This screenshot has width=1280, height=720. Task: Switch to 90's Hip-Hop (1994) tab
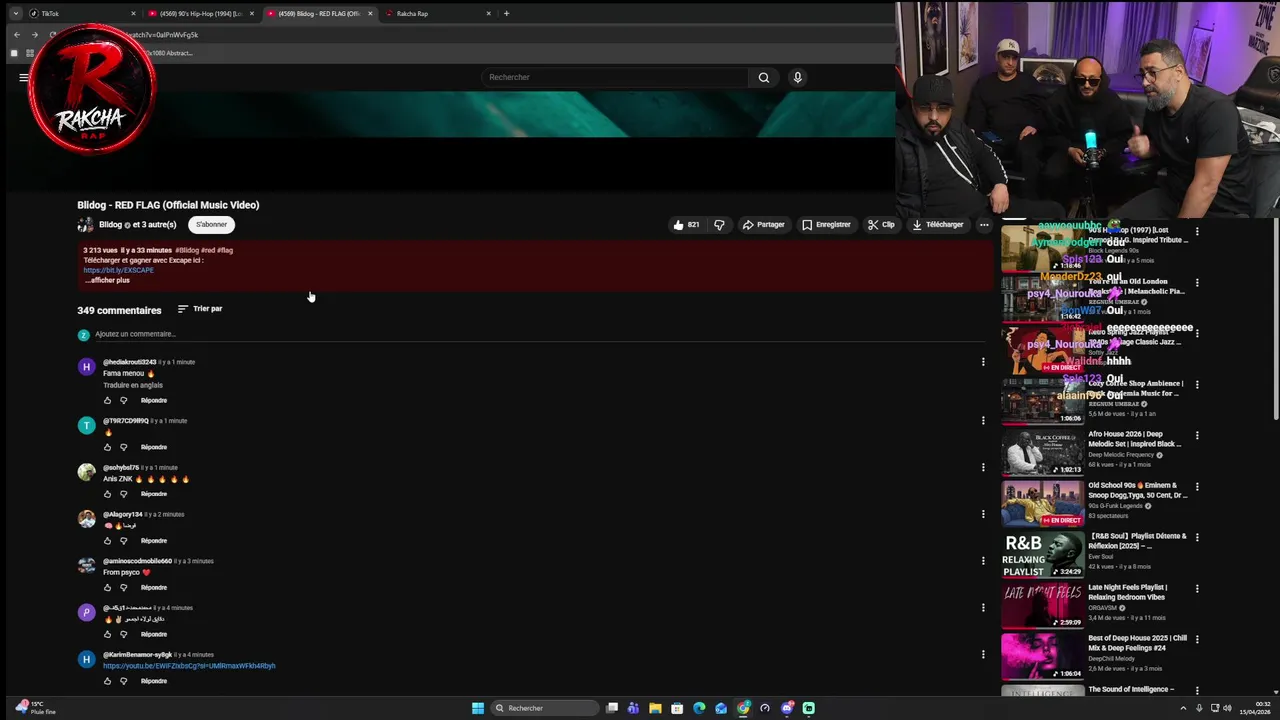click(200, 13)
